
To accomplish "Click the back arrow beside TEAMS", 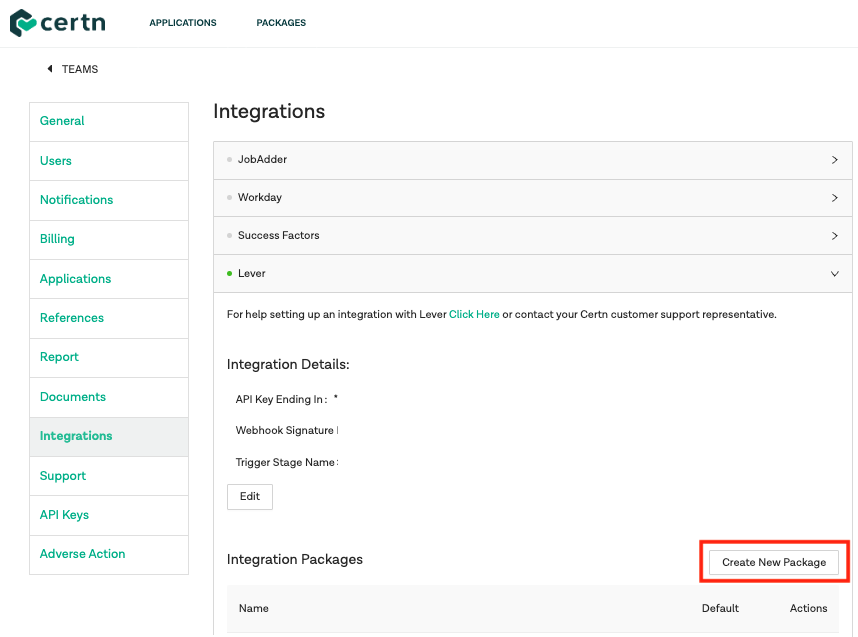I will tap(50, 69).
